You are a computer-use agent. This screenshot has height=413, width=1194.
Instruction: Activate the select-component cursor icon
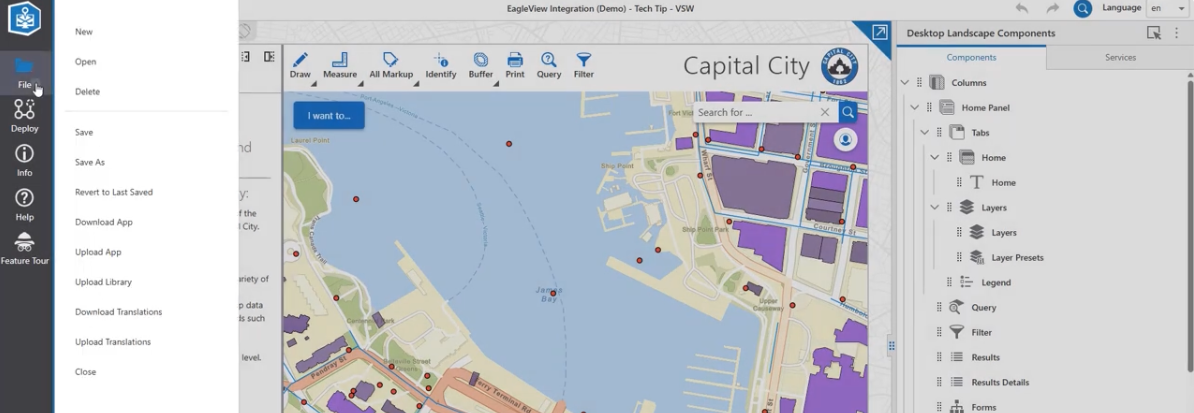point(1154,33)
